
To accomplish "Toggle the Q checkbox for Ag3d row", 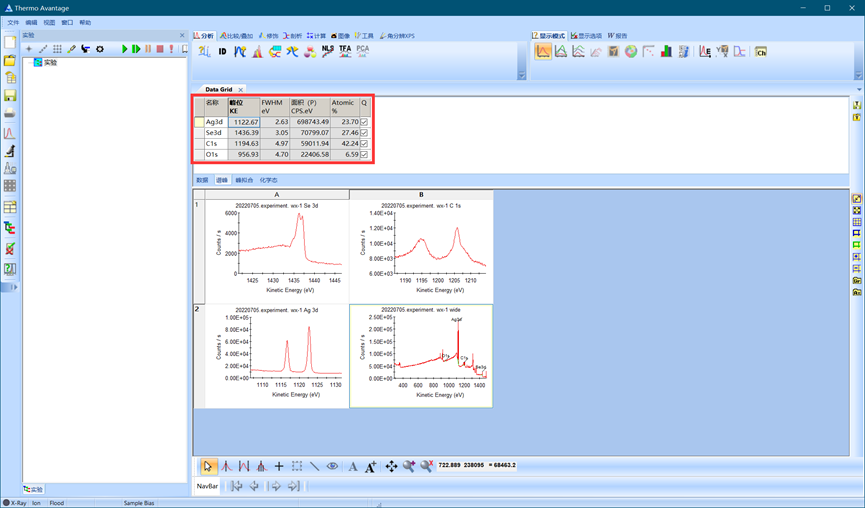I will (364, 122).
